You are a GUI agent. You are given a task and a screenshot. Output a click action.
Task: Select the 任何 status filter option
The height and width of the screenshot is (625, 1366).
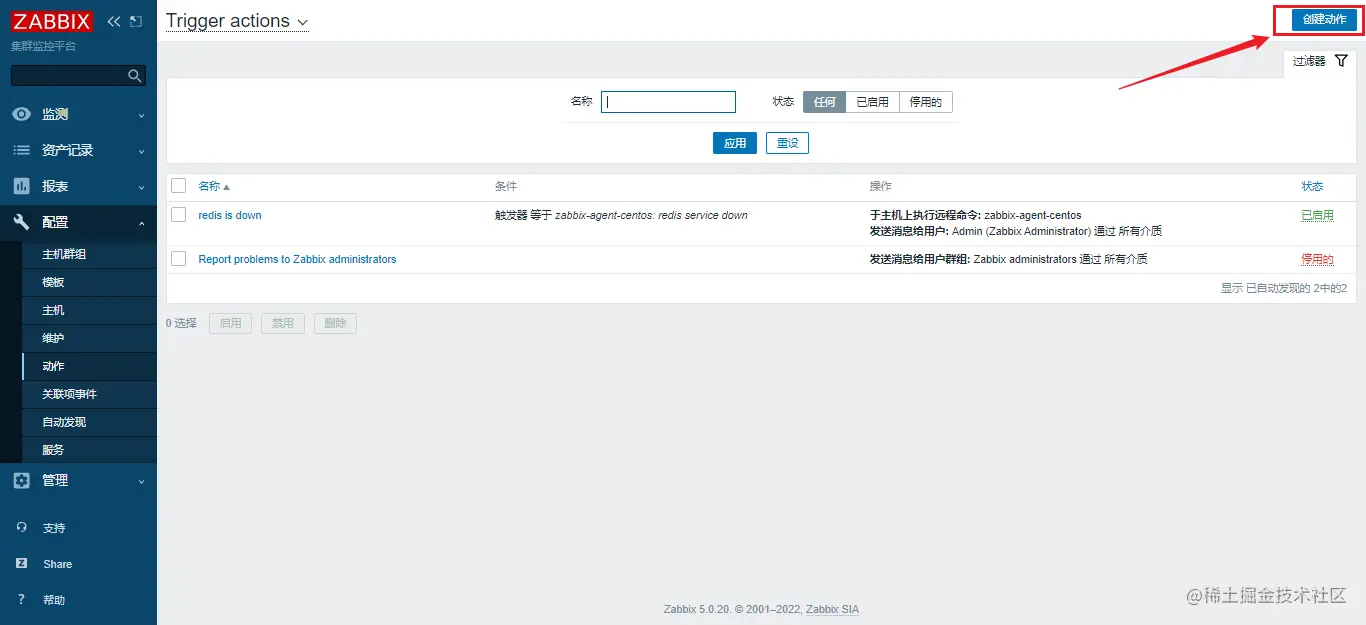(x=824, y=102)
